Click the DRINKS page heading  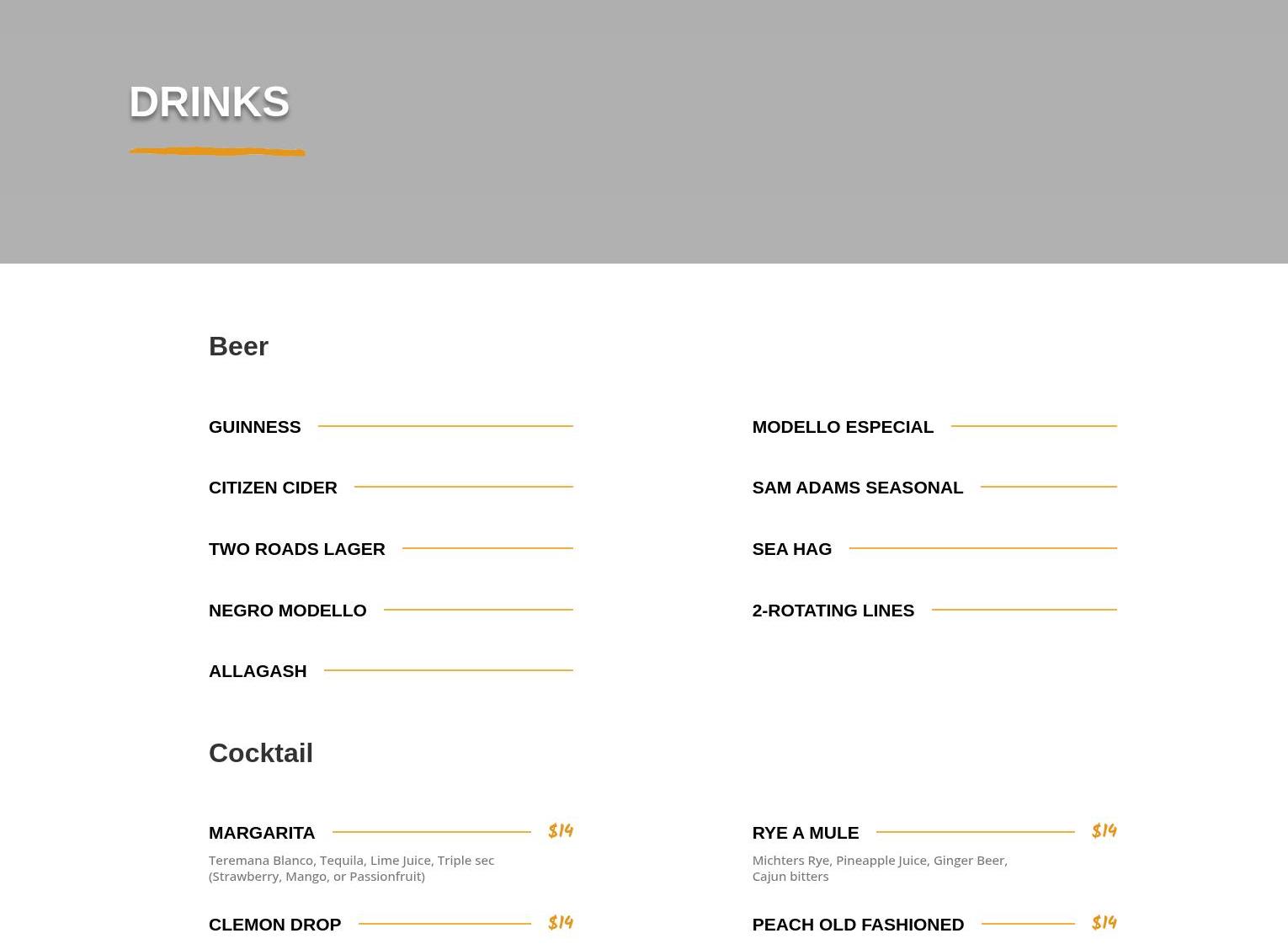pyautogui.click(x=209, y=102)
